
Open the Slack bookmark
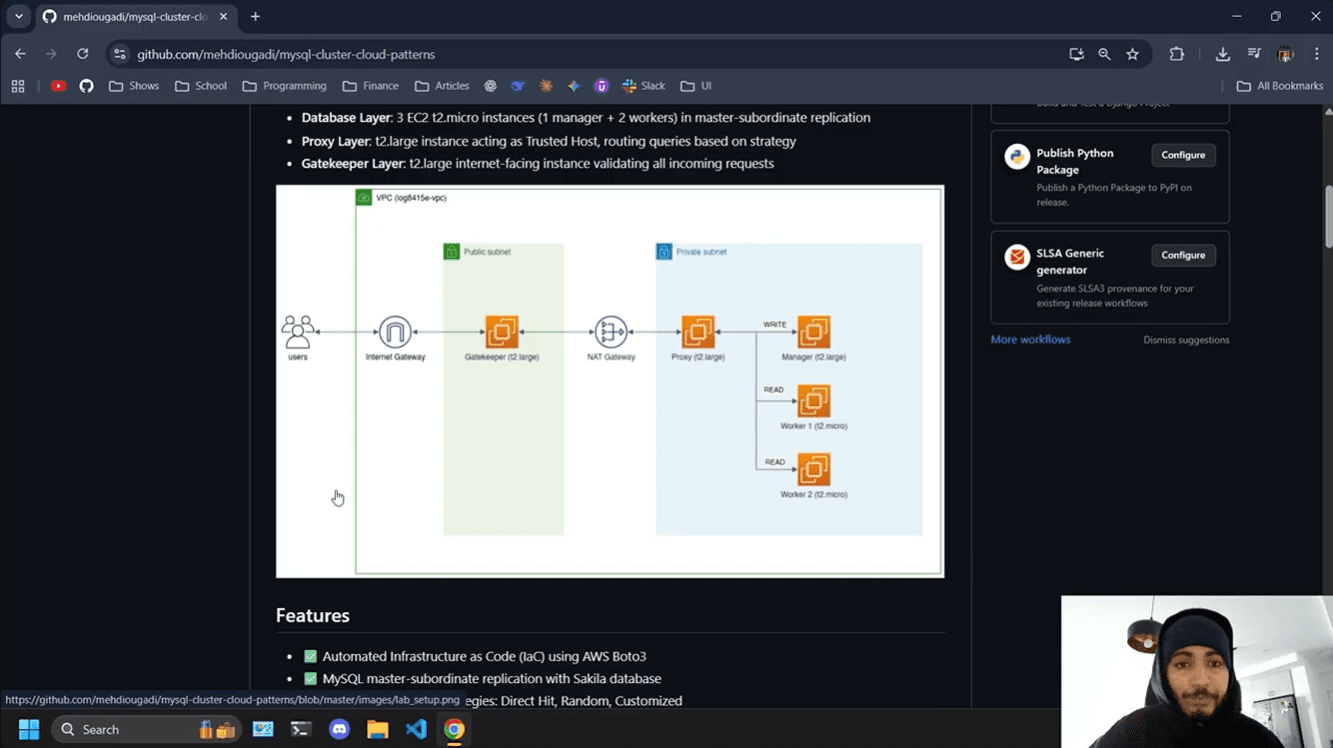(643, 86)
